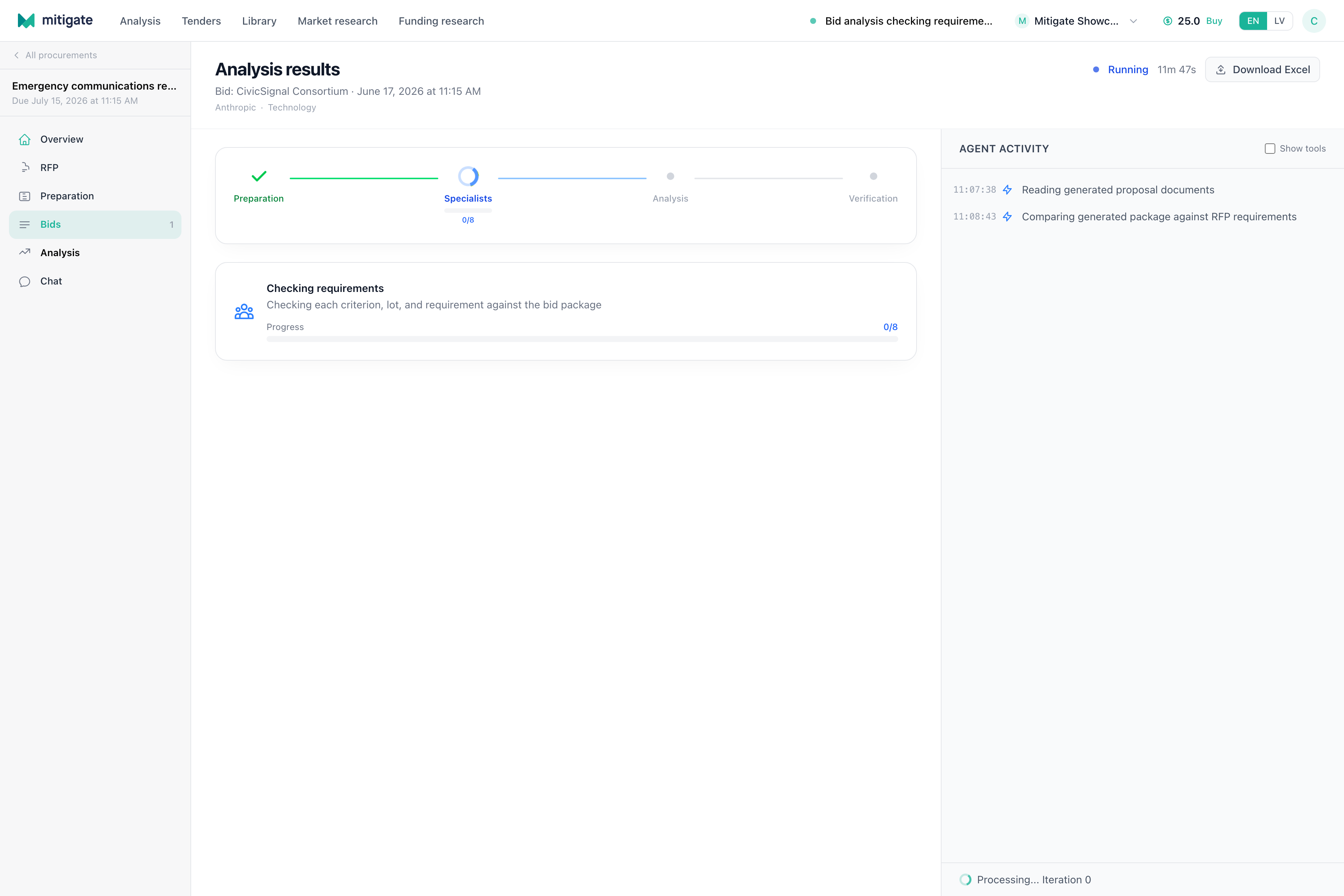Click the Bids count badge 1
1344x896 pixels.
(x=171, y=225)
